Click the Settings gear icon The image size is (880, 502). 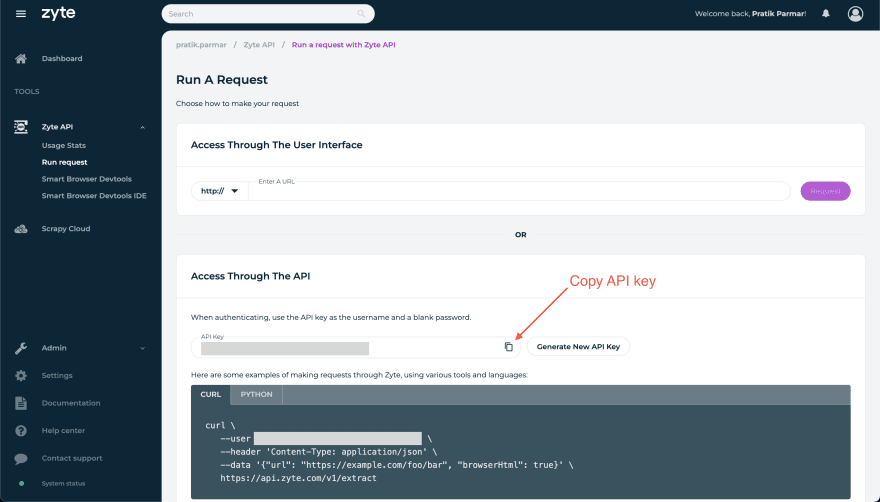pyautogui.click(x=21, y=376)
